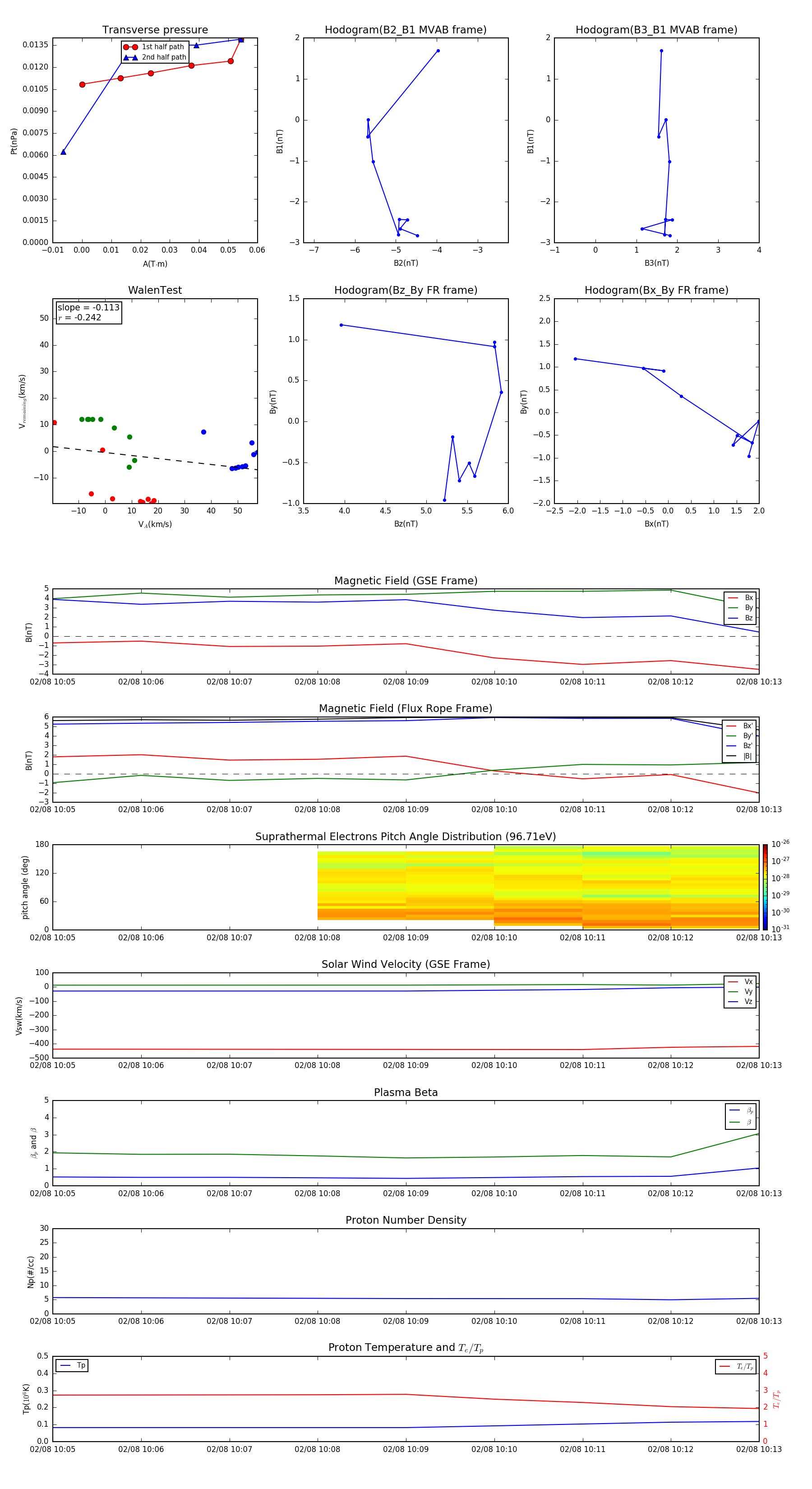Click the WalenTest plot title
Viewport: 812px width, 1489px height.
(x=155, y=290)
